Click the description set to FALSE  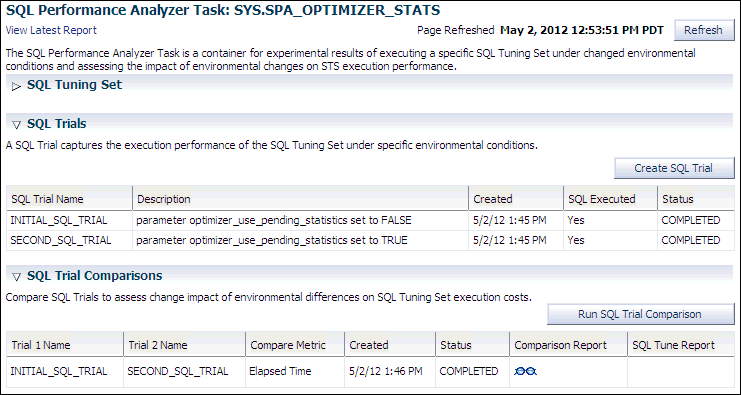point(274,221)
